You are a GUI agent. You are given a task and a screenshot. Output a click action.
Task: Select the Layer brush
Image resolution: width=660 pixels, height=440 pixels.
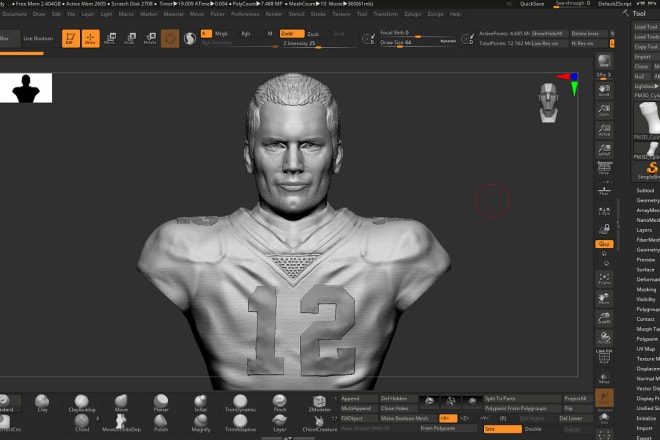tap(279, 423)
